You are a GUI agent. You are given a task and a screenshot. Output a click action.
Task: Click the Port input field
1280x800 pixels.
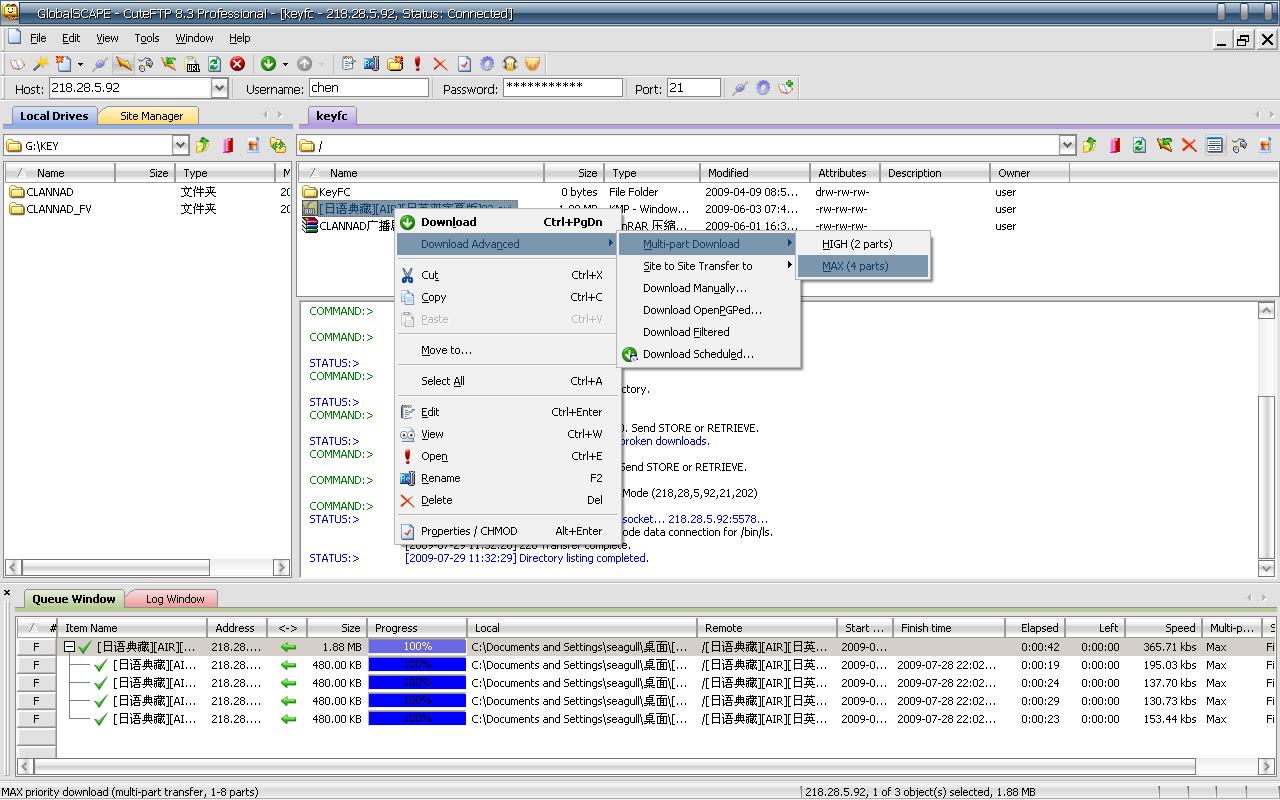(x=693, y=88)
